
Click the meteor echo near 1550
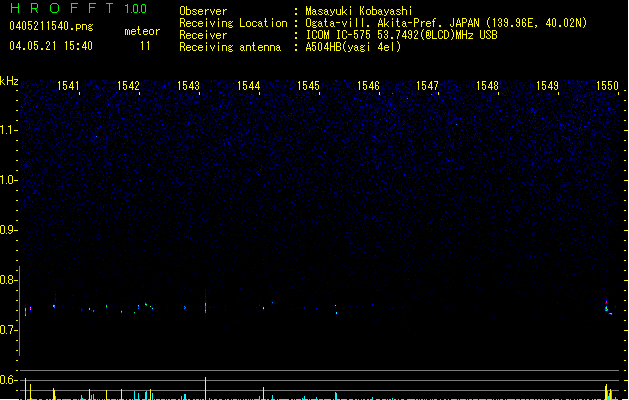(x=608, y=308)
